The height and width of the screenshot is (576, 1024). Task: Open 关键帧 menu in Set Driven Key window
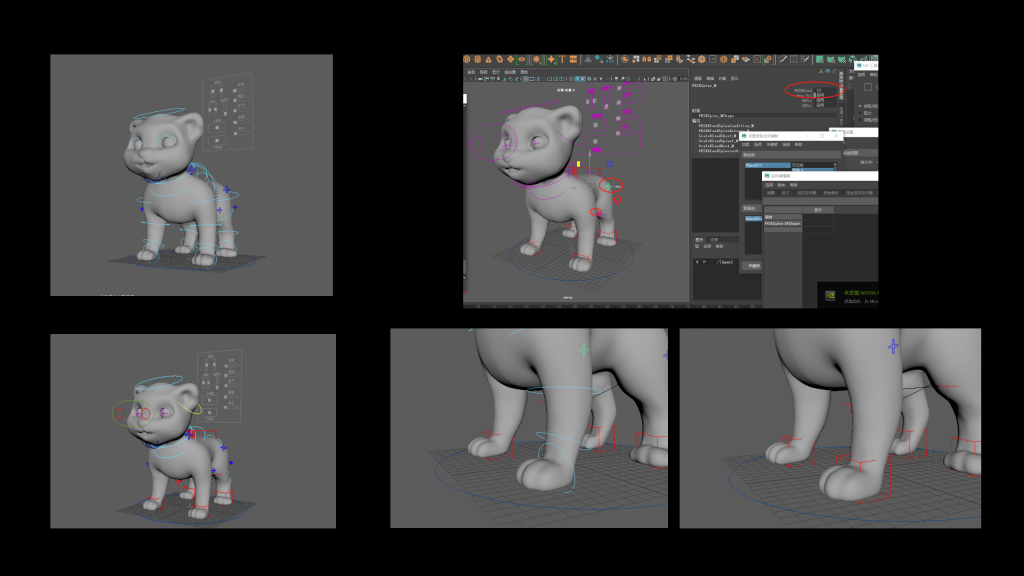pyautogui.click(x=772, y=144)
